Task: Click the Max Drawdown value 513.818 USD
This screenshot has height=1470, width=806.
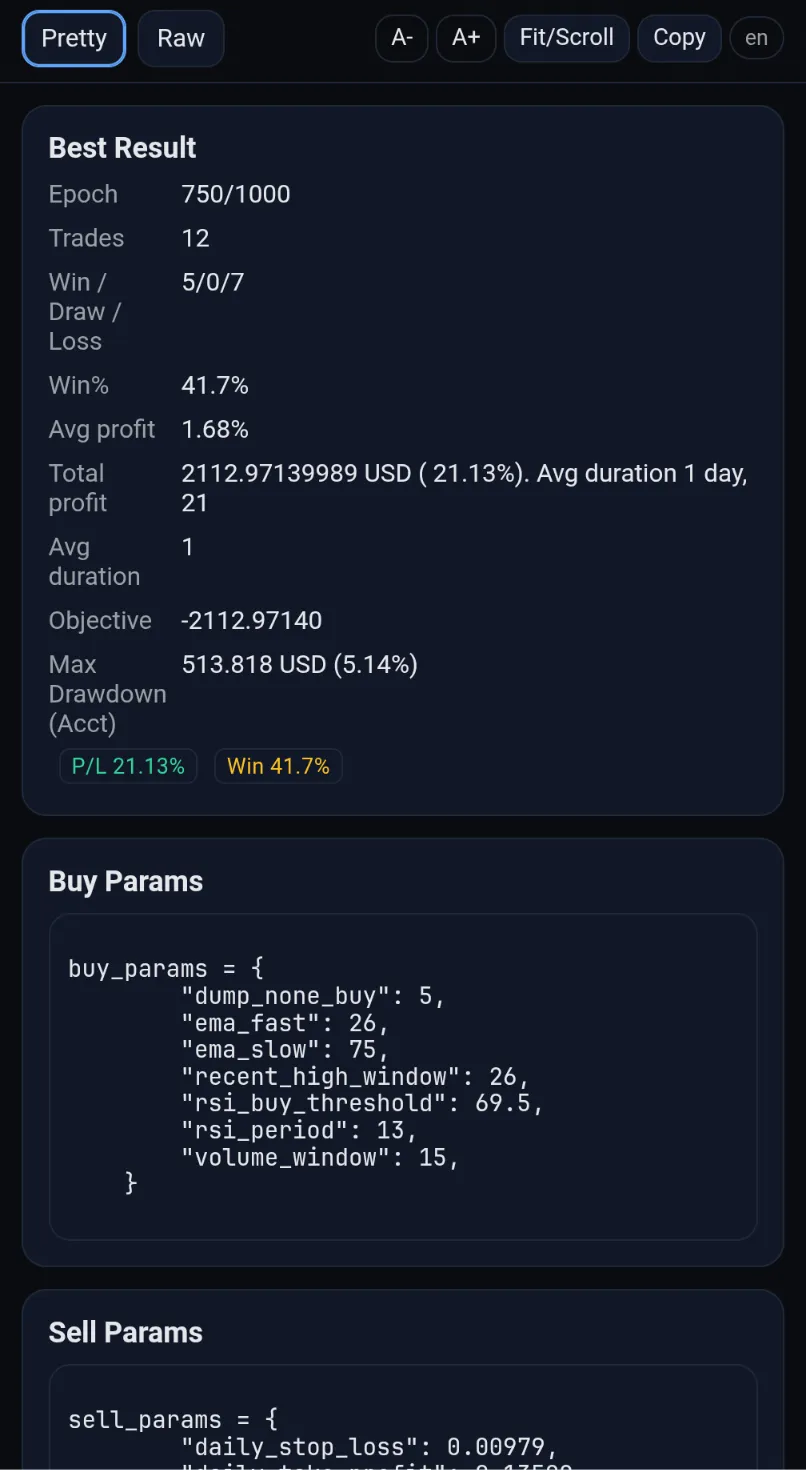Action: point(299,664)
